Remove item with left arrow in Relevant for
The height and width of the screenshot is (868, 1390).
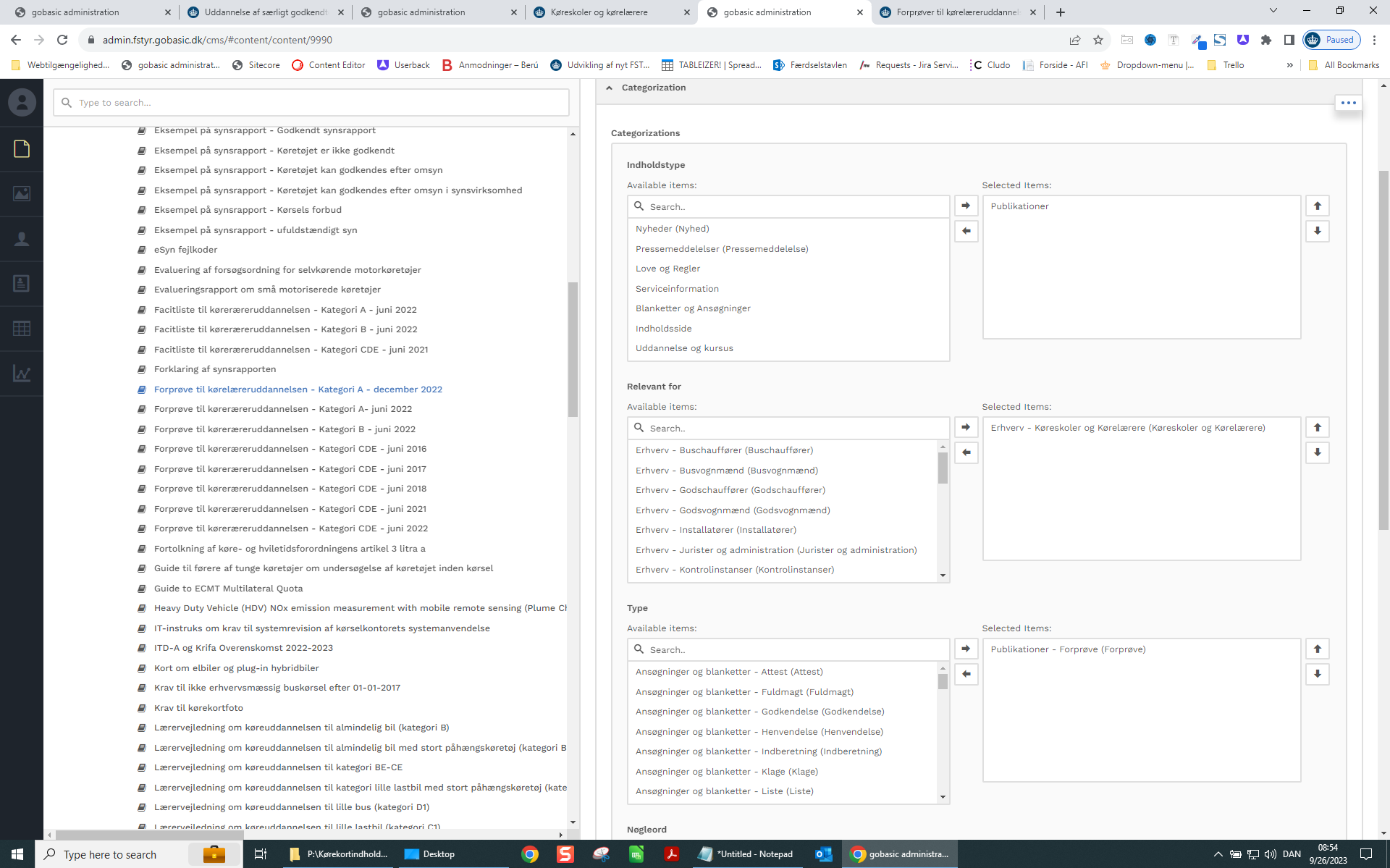966,453
